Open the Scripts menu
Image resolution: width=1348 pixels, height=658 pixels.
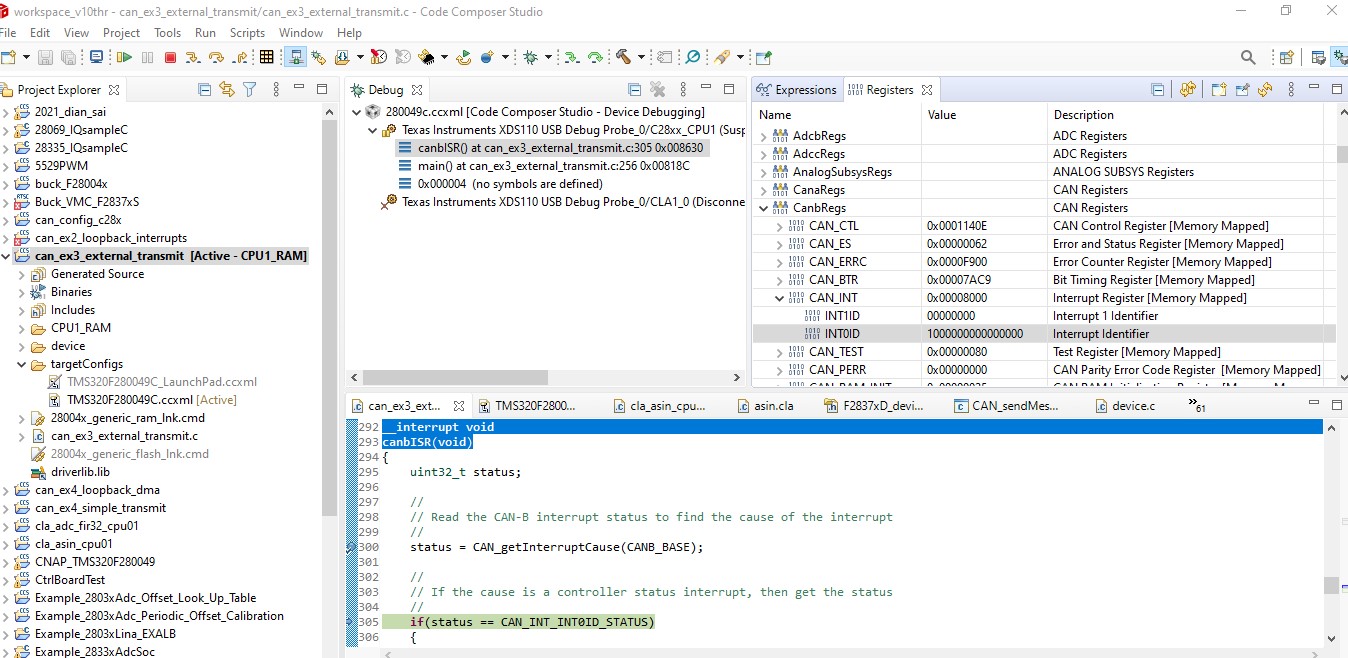click(x=247, y=33)
